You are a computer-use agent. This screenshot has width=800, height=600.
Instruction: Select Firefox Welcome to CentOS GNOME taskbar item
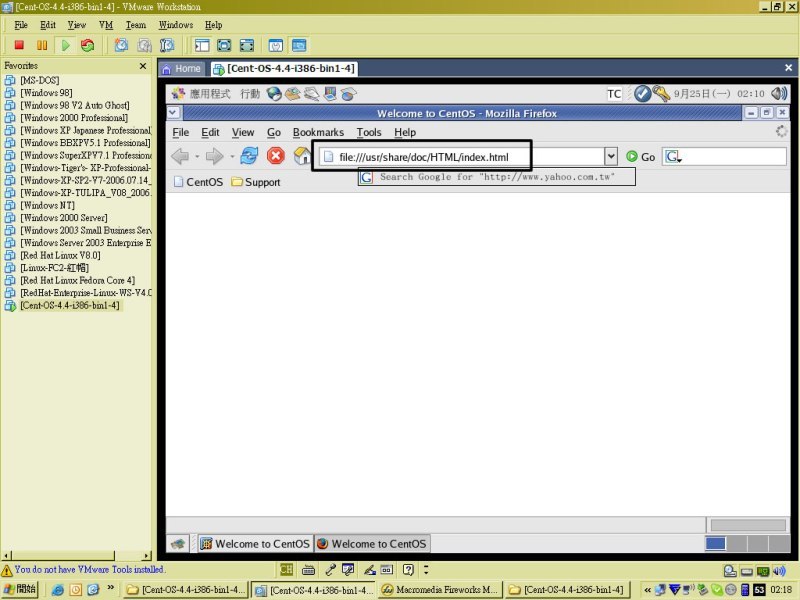tap(372, 544)
